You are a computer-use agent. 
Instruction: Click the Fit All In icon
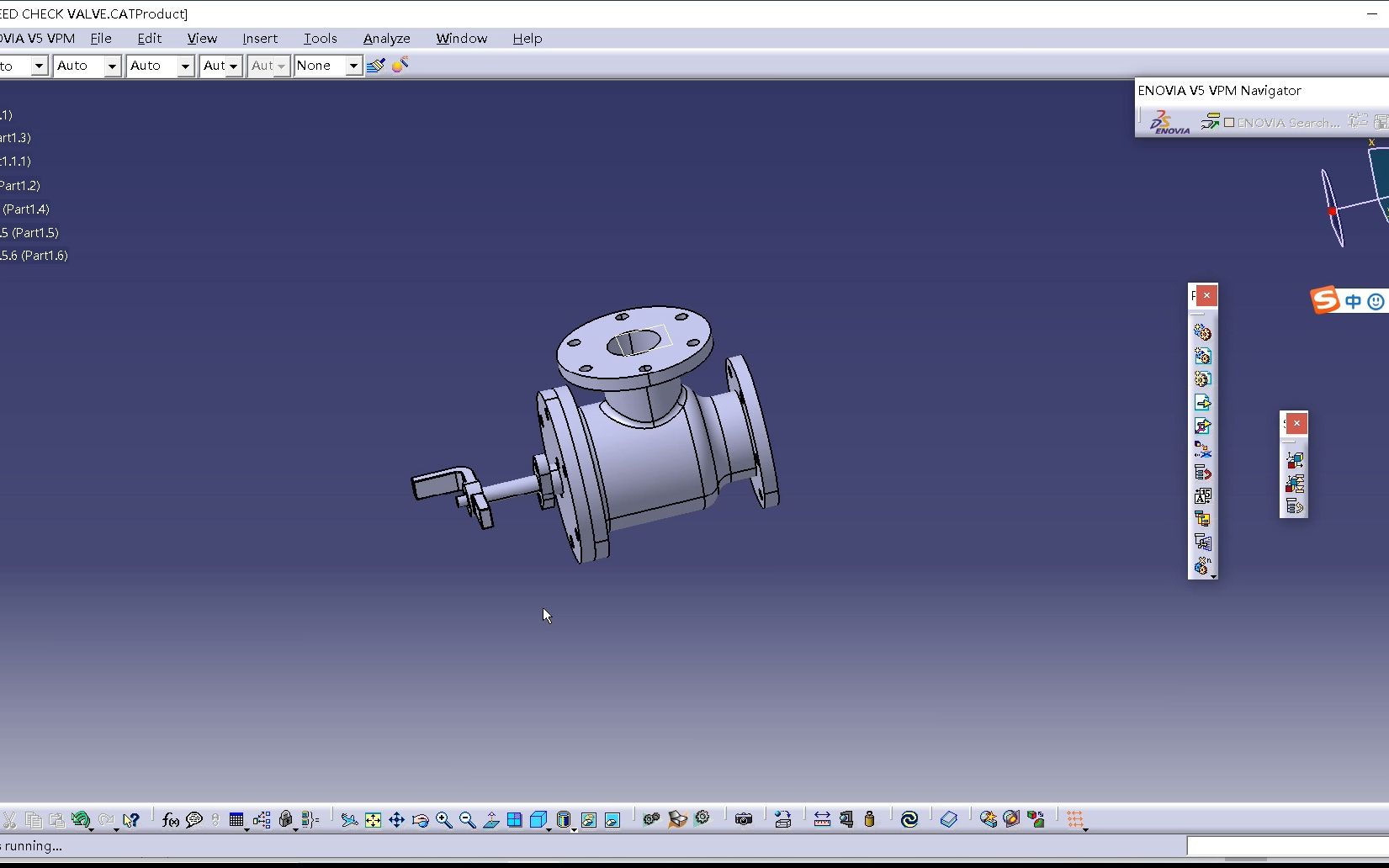pos(373,819)
